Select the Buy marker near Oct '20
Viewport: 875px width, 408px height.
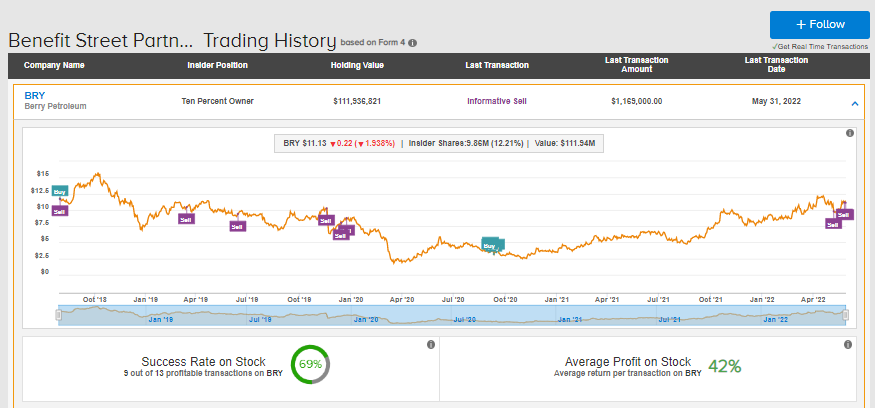coord(489,245)
